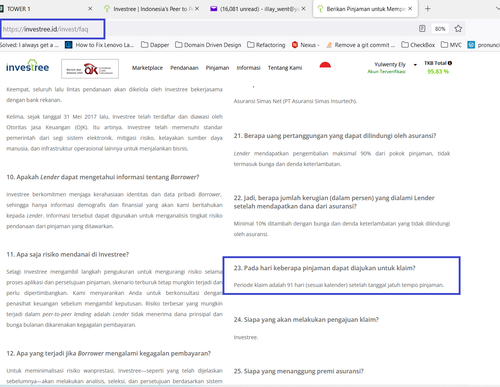Expand the Yulwenty Ely account dropdown
The width and height of the screenshot is (500, 387).
415,65
